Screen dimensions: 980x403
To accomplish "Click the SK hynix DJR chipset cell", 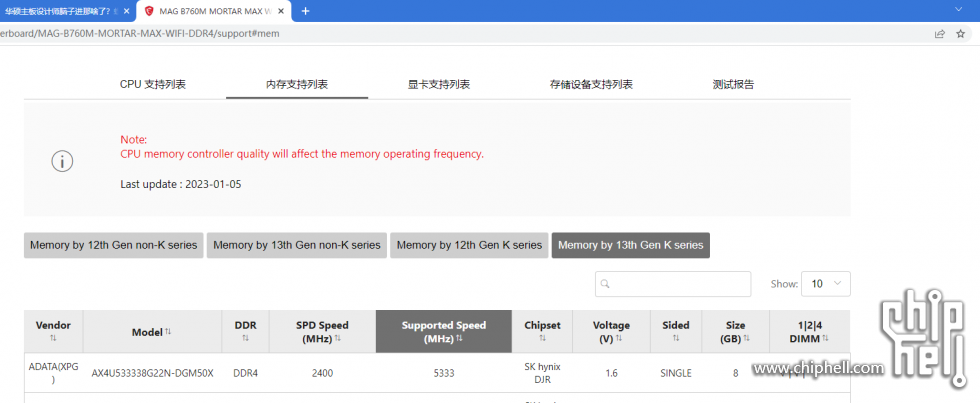I will (542, 373).
